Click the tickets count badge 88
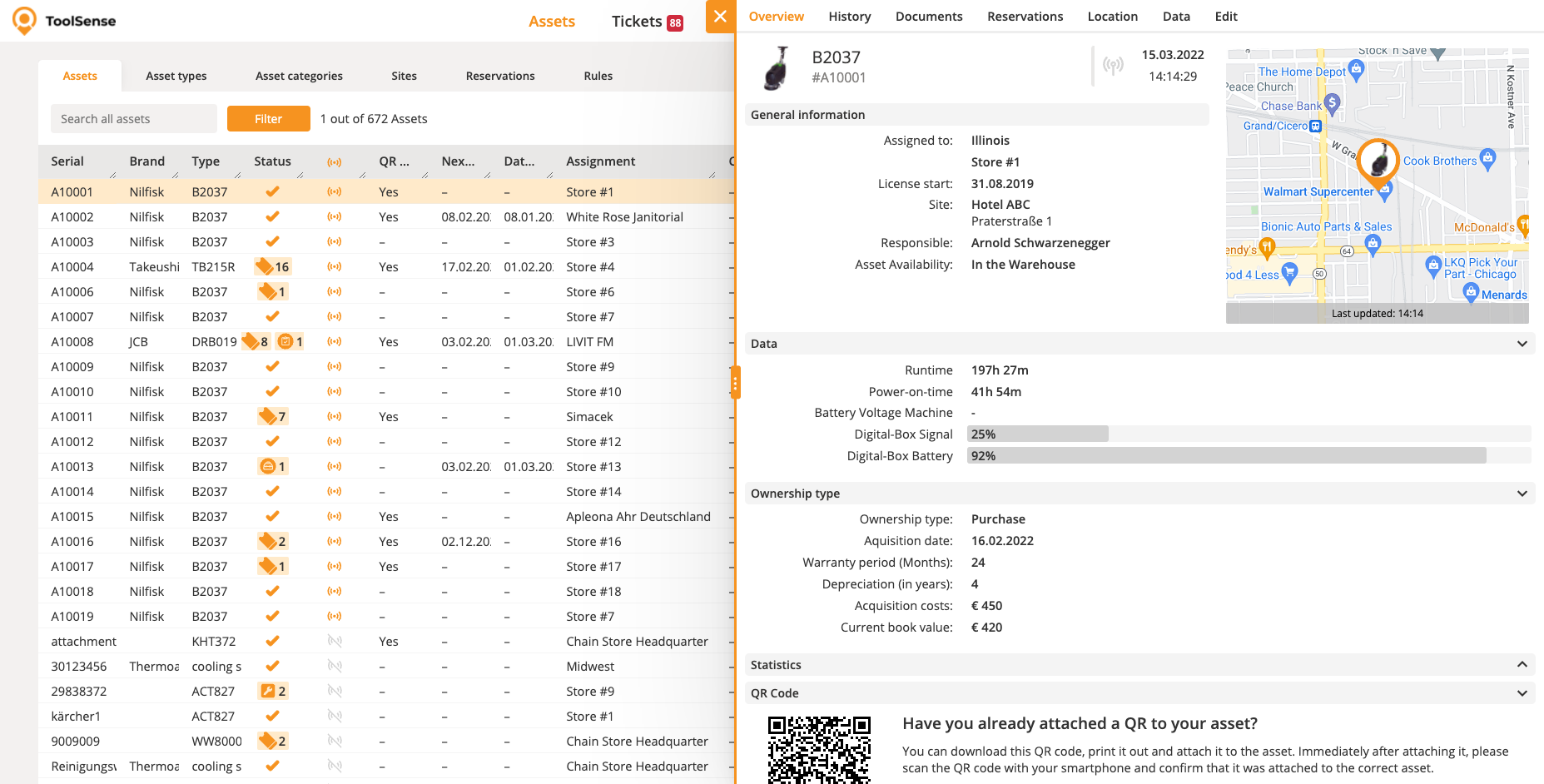The width and height of the screenshot is (1544, 784). click(675, 23)
